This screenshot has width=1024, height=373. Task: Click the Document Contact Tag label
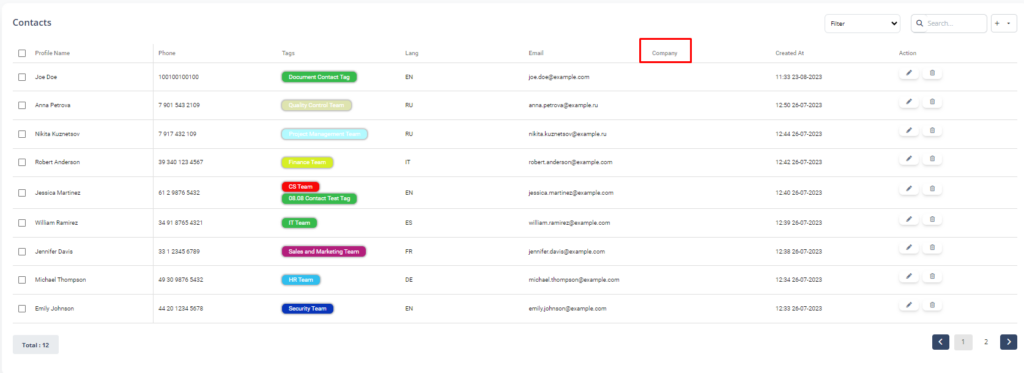click(x=319, y=77)
